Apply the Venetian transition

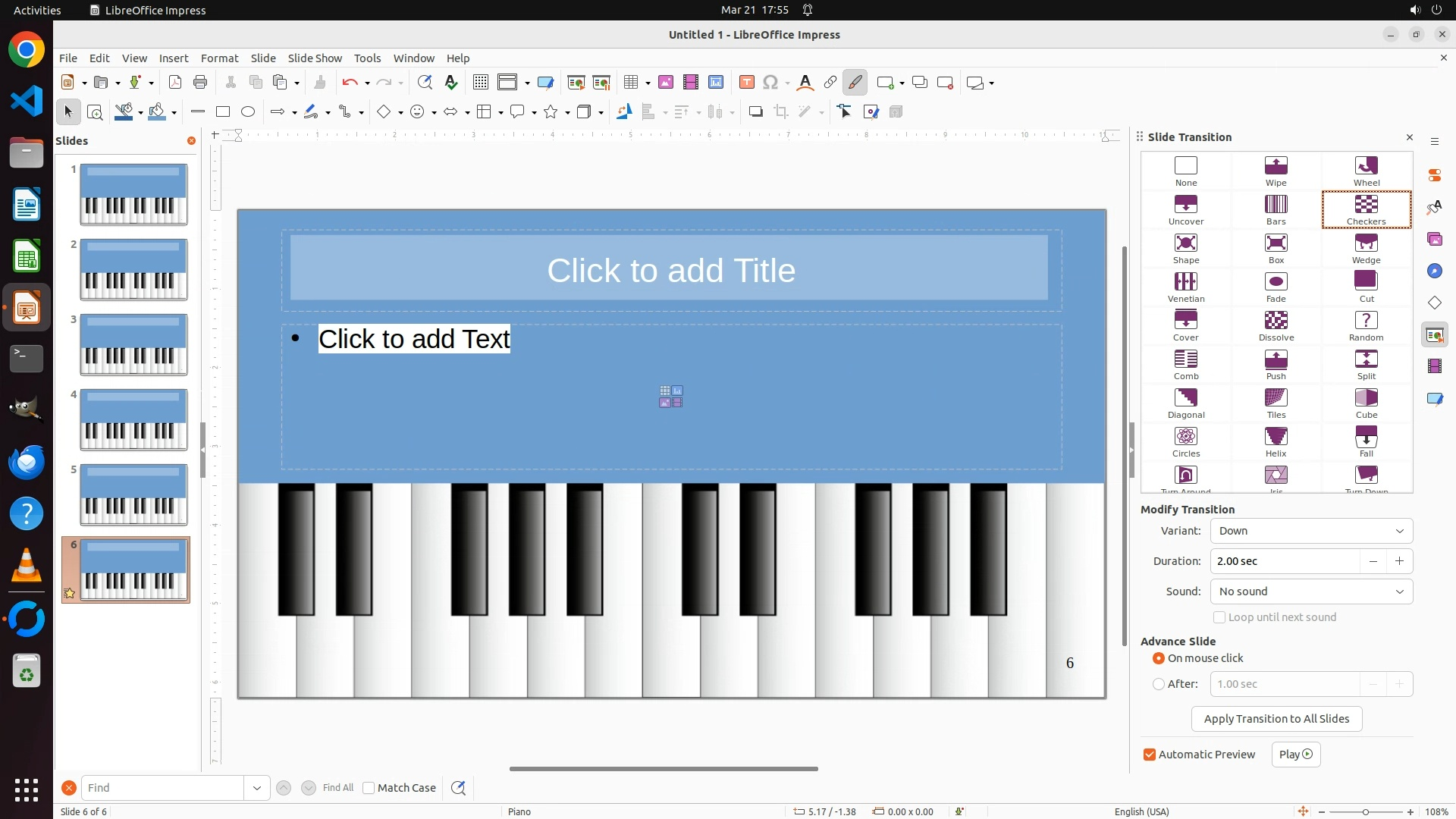1185,287
